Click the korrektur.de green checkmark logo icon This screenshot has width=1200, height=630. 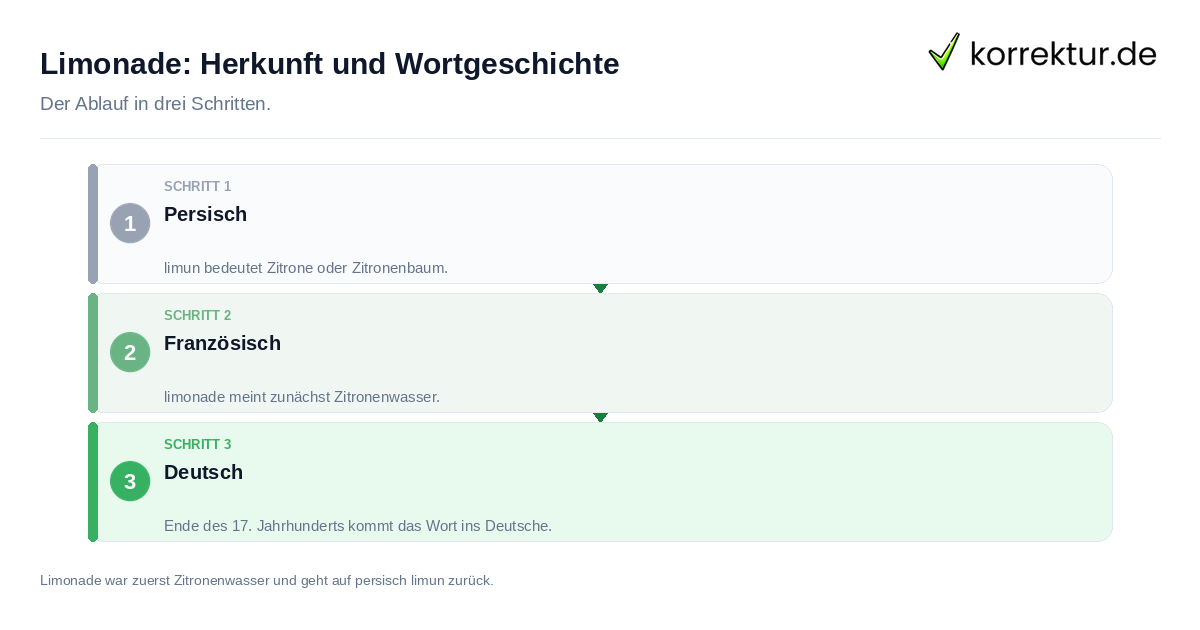pos(944,51)
